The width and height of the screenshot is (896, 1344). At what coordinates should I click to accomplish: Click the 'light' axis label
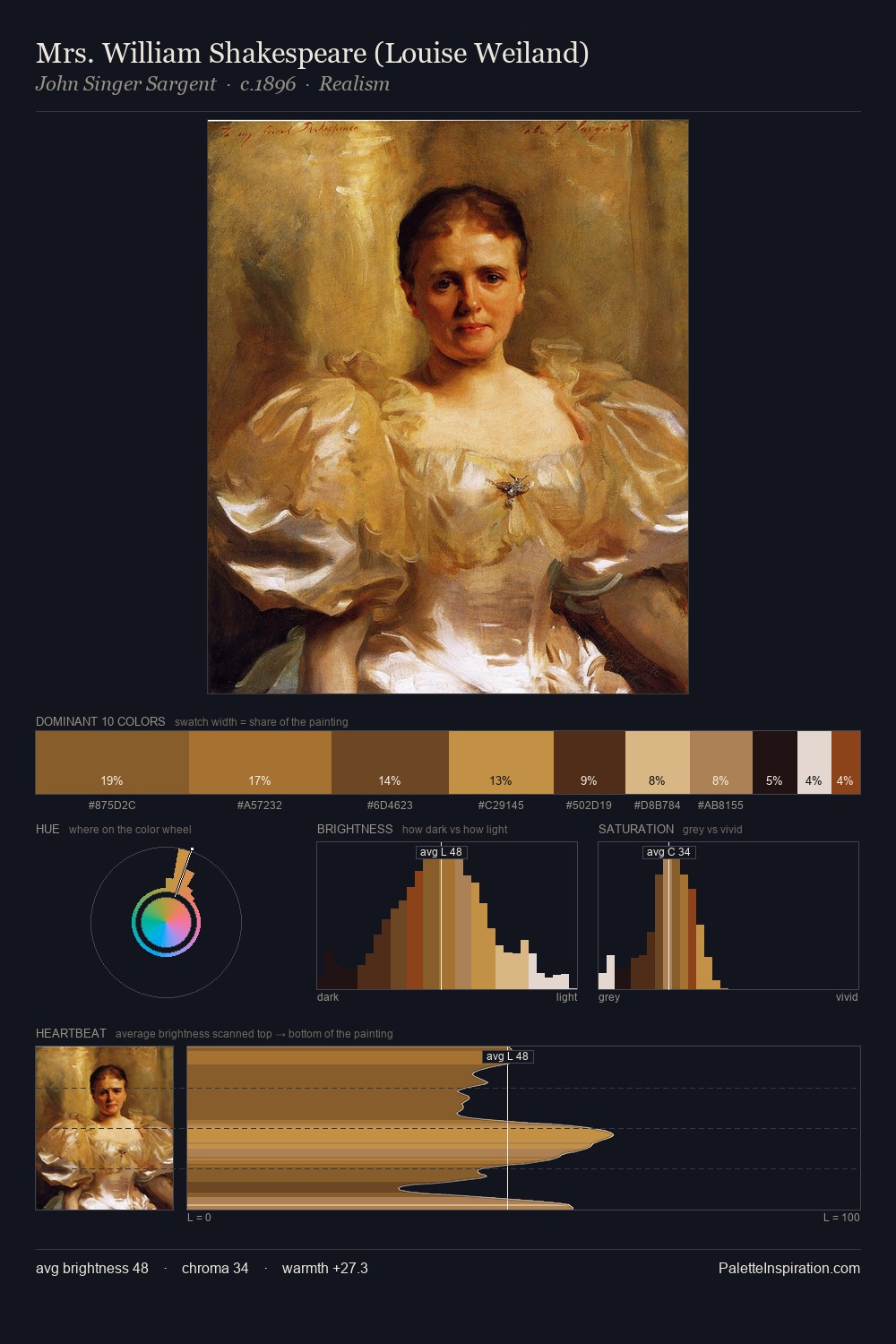point(566,997)
